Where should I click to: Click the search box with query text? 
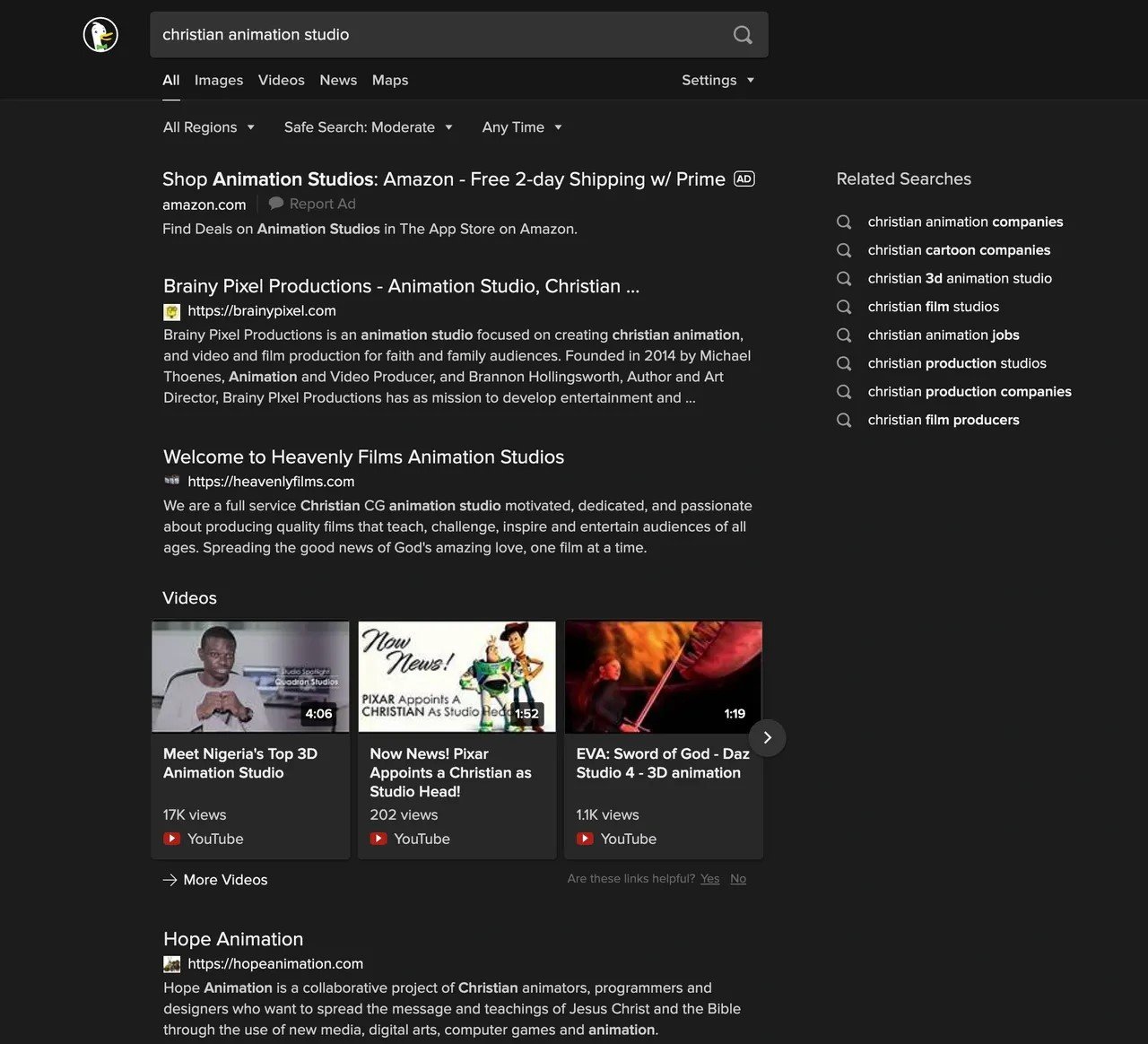458,35
